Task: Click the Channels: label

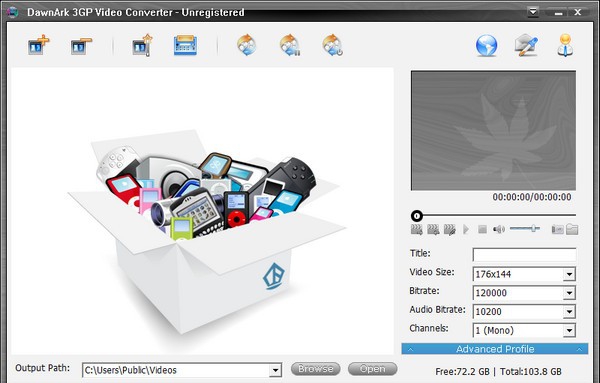Action: click(x=429, y=328)
